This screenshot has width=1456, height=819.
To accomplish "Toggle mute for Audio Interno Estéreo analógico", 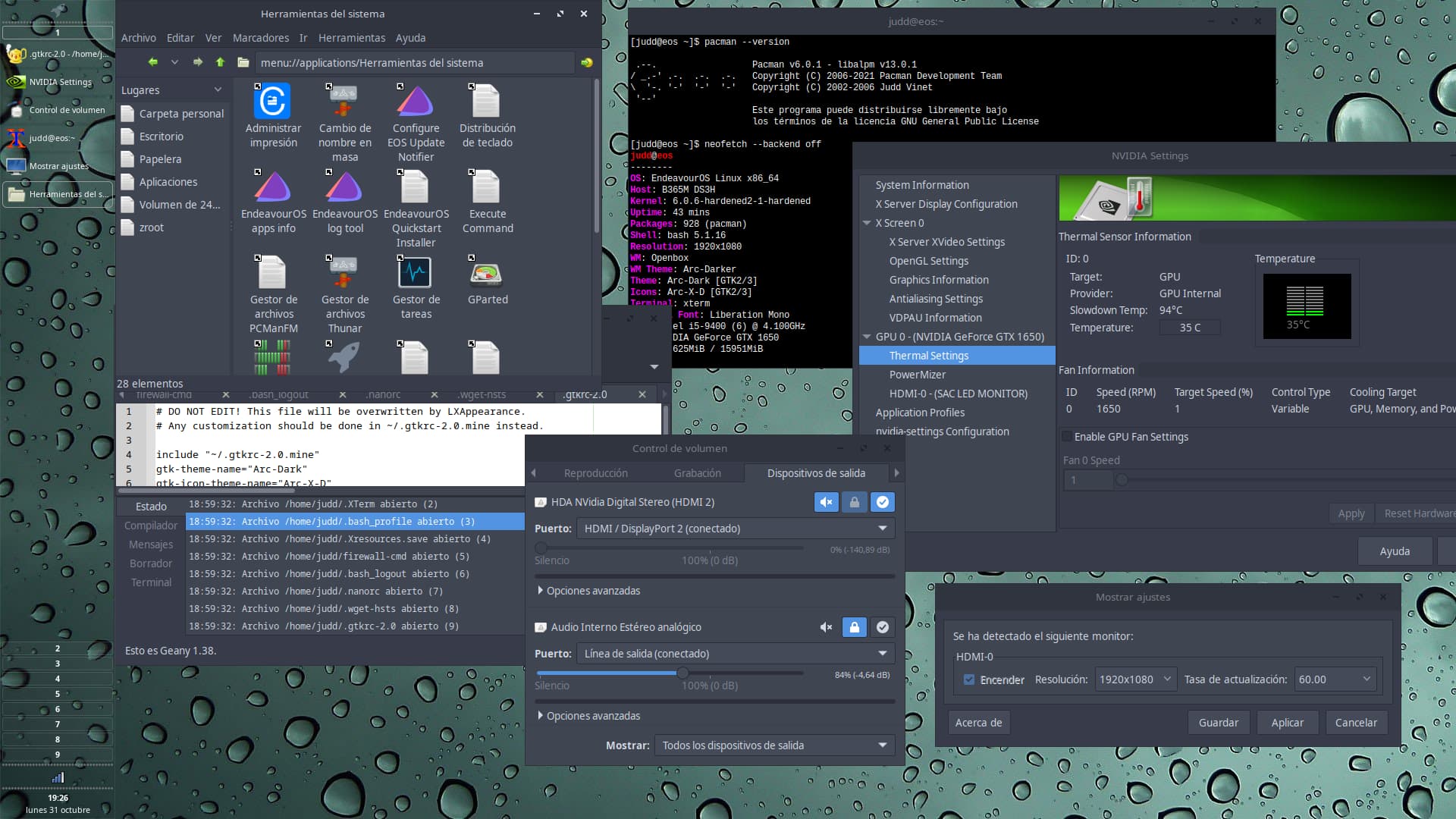I will (826, 627).
